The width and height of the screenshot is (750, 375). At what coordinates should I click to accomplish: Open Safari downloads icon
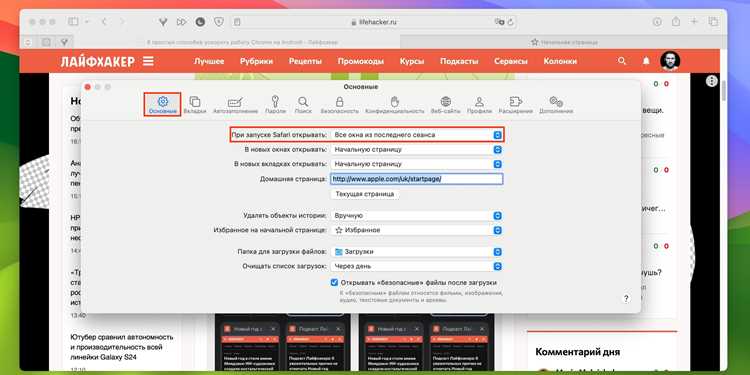coord(657,22)
